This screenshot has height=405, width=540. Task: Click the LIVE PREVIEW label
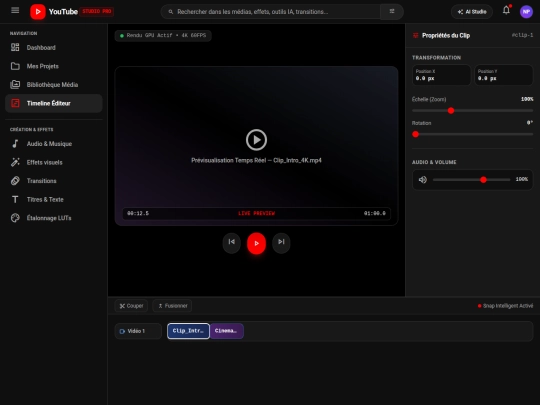(257, 214)
